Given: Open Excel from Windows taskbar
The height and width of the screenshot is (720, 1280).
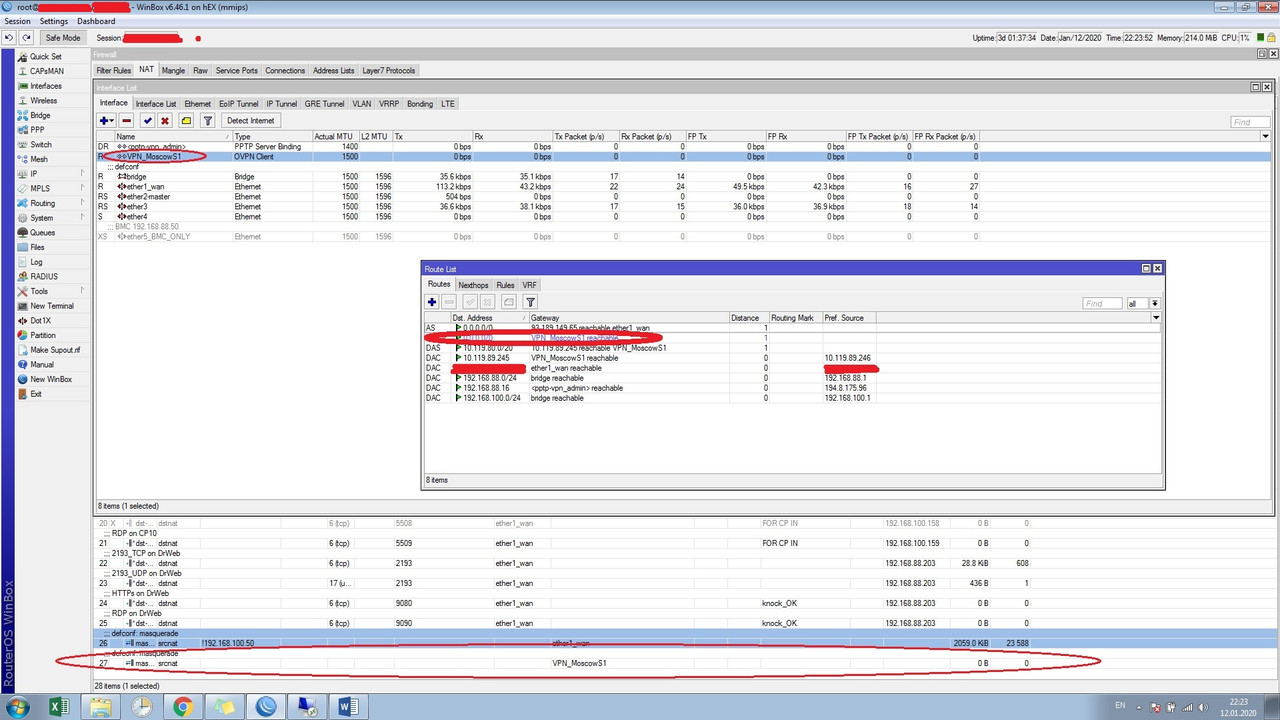Looking at the screenshot, I should tap(59, 707).
